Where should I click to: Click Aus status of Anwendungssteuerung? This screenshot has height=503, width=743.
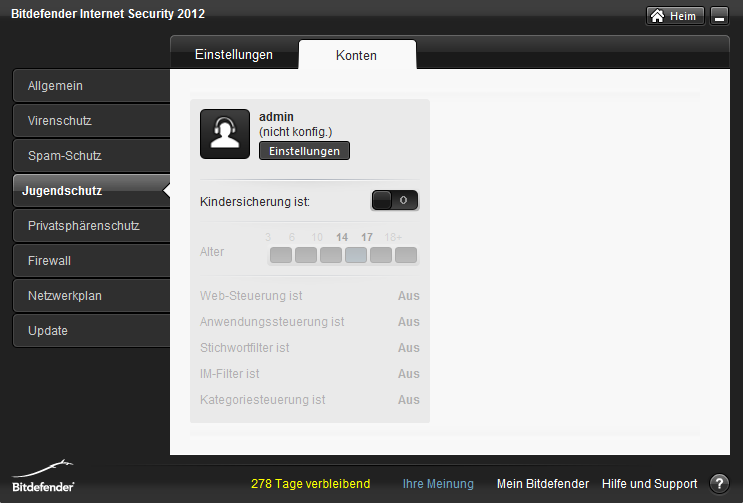(x=408, y=322)
